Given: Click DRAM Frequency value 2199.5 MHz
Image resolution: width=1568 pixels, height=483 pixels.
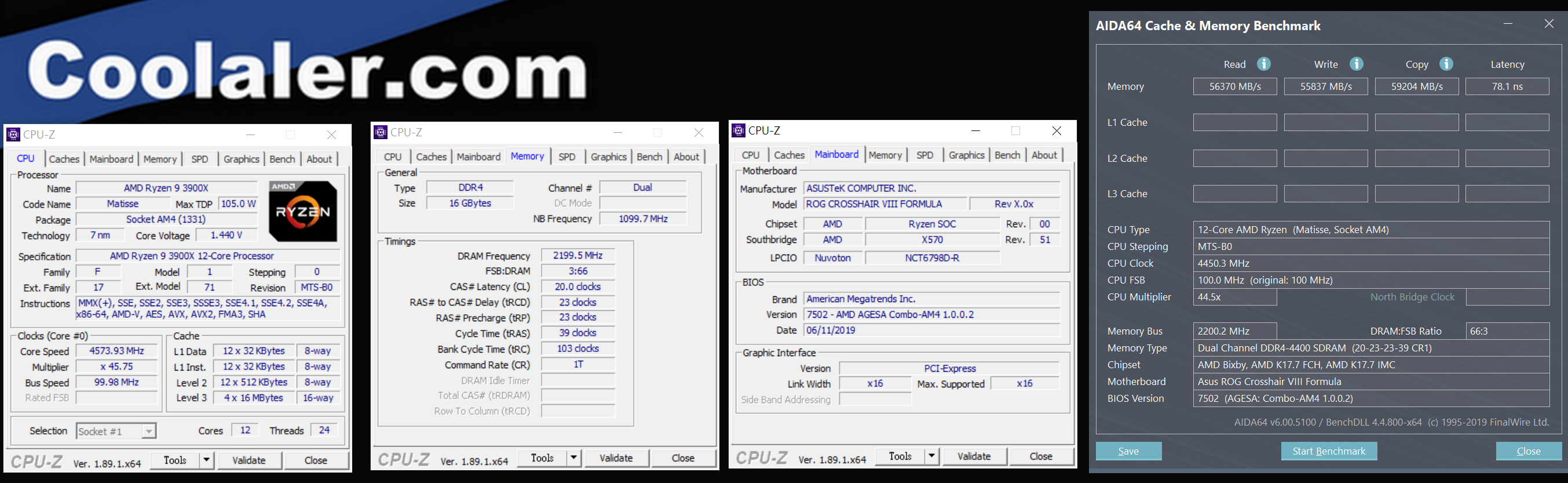Looking at the screenshot, I should pyautogui.click(x=578, y=255).
